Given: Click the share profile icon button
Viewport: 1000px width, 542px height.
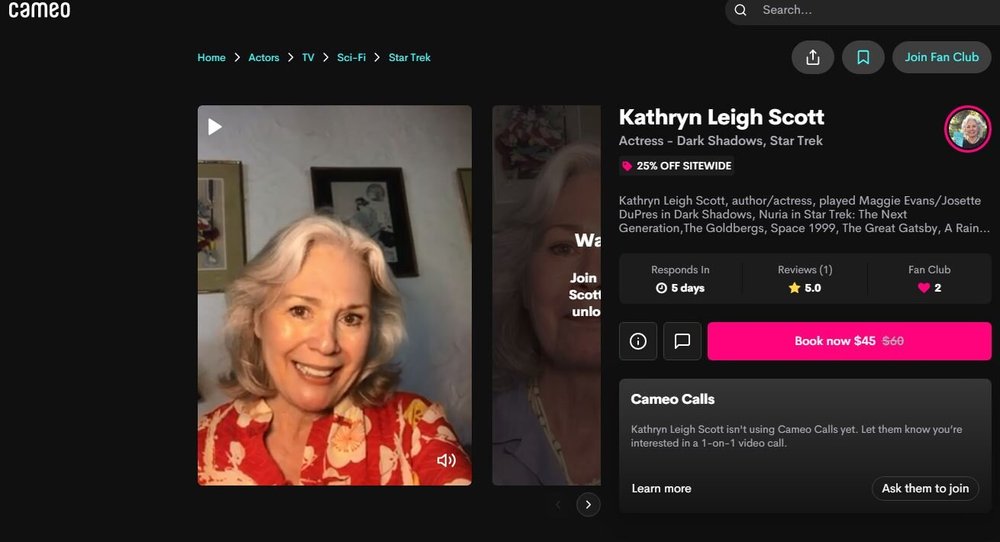Looking at the screenshot, I should (x=812, y=57).
